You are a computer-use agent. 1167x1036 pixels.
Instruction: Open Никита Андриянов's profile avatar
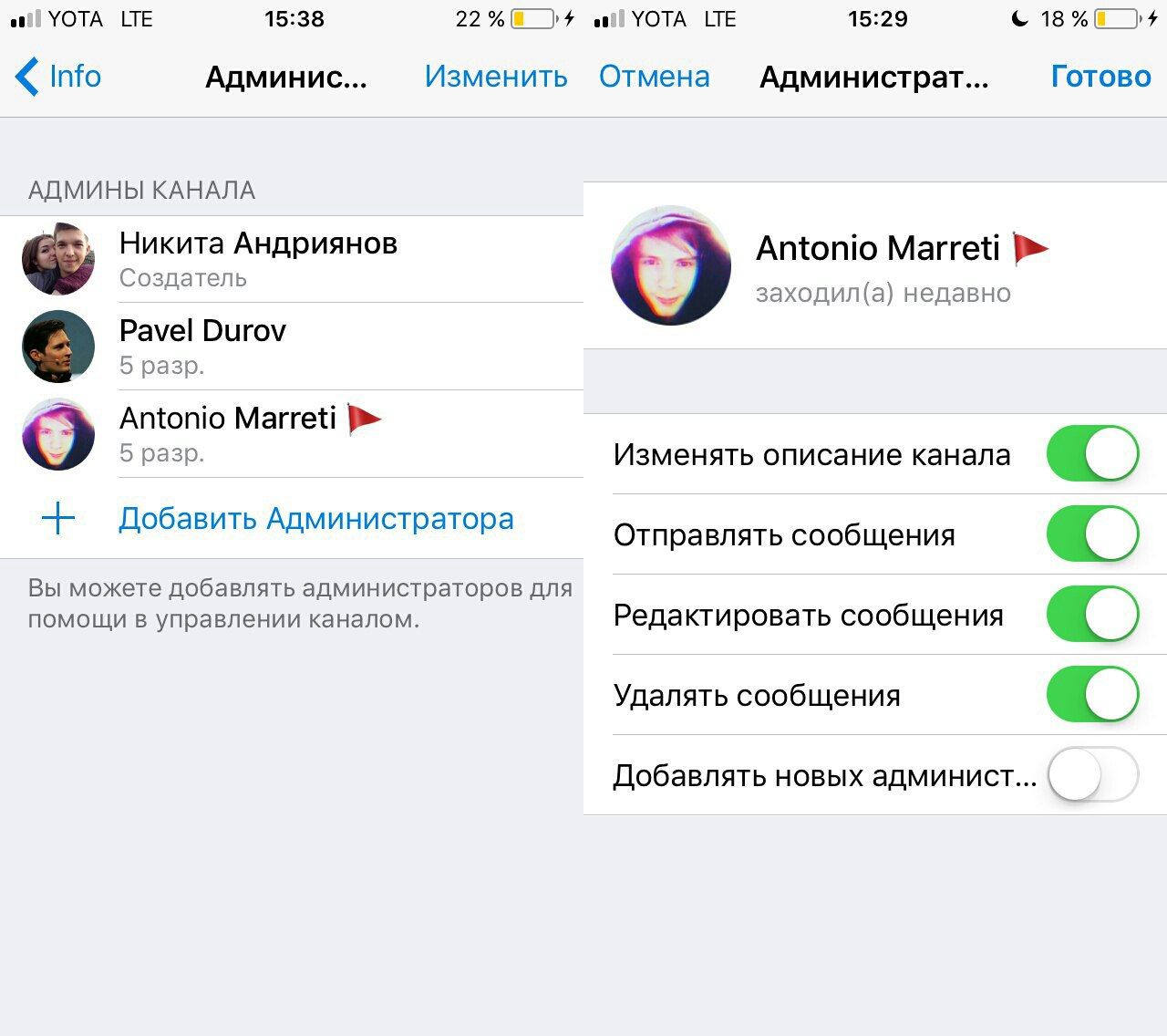[x=58, y=259]
